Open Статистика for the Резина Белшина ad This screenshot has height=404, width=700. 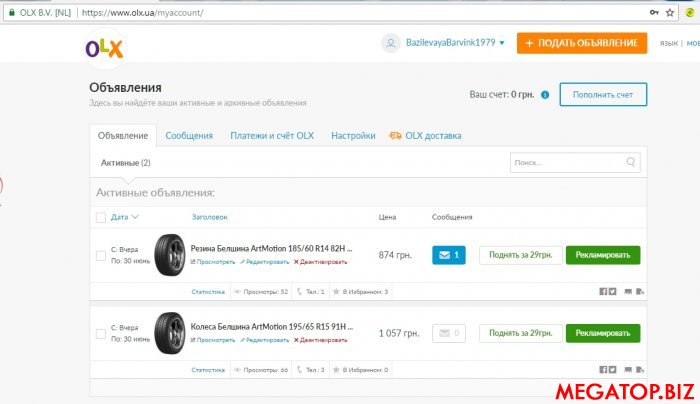(208, 292)
